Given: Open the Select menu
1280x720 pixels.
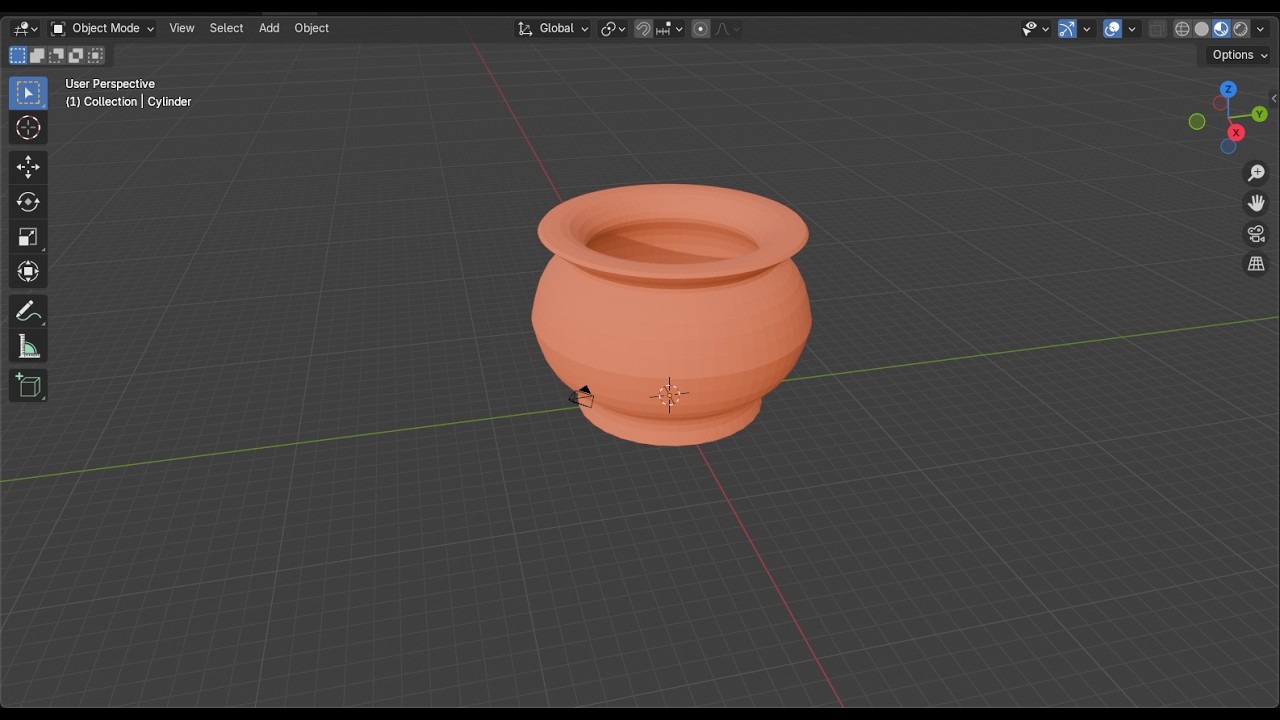Looking at the screenshot, I should 226,28.
